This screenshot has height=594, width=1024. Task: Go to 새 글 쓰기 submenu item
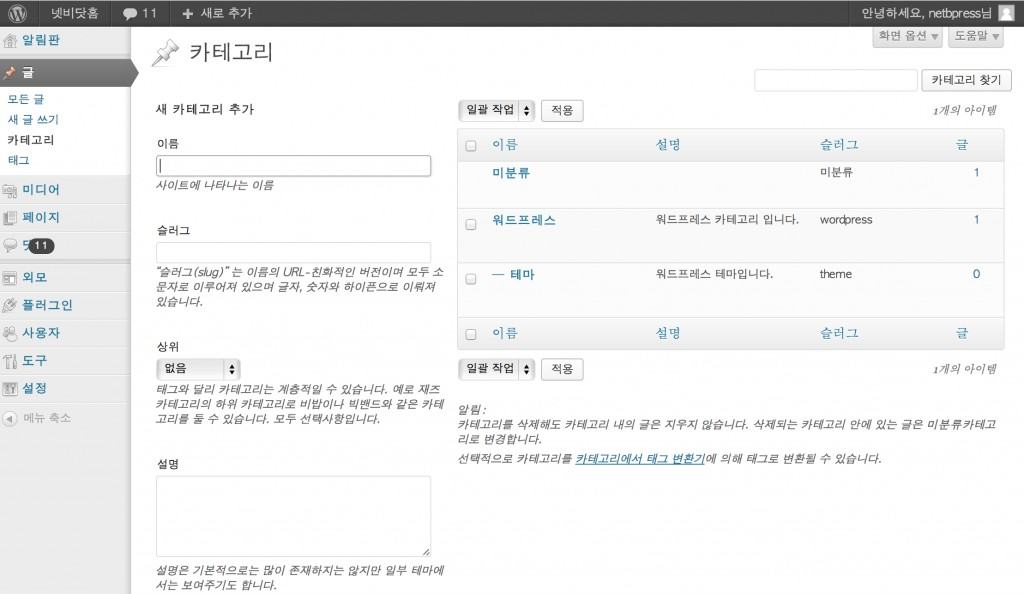pyautogui.click(x=30, y=119)
